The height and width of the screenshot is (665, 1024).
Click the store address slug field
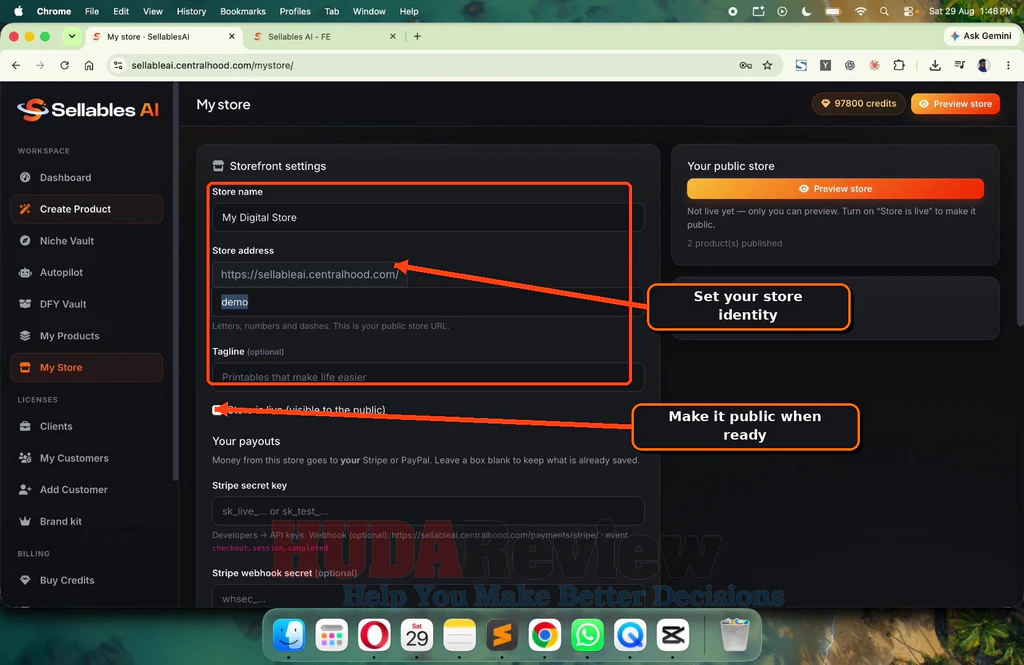(428, 302)
